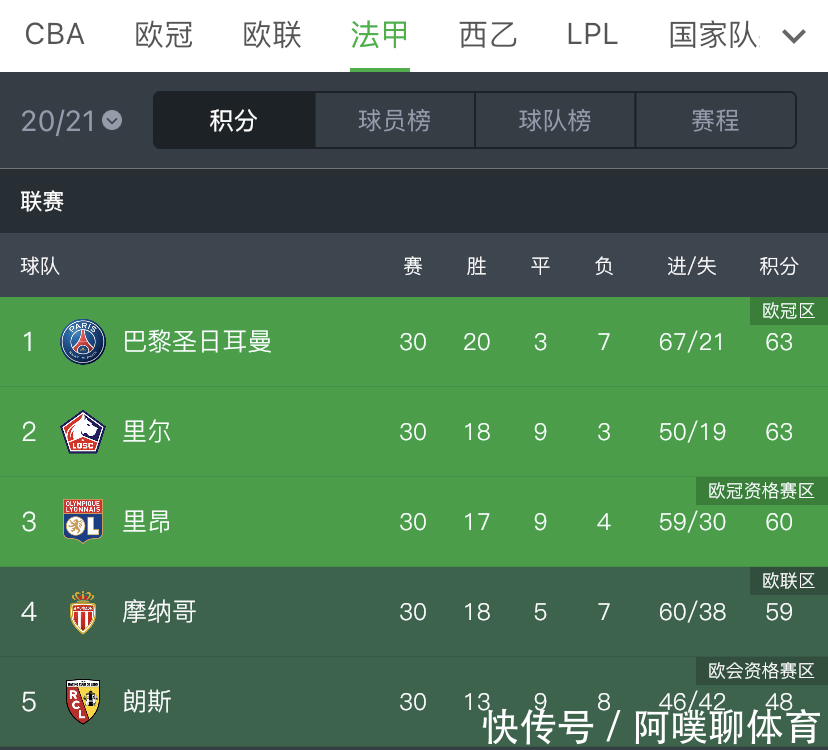Open the 欧联 league tab
Viewport: 828px width, 750px height.
pyautogui.click(x=272, y=35)
